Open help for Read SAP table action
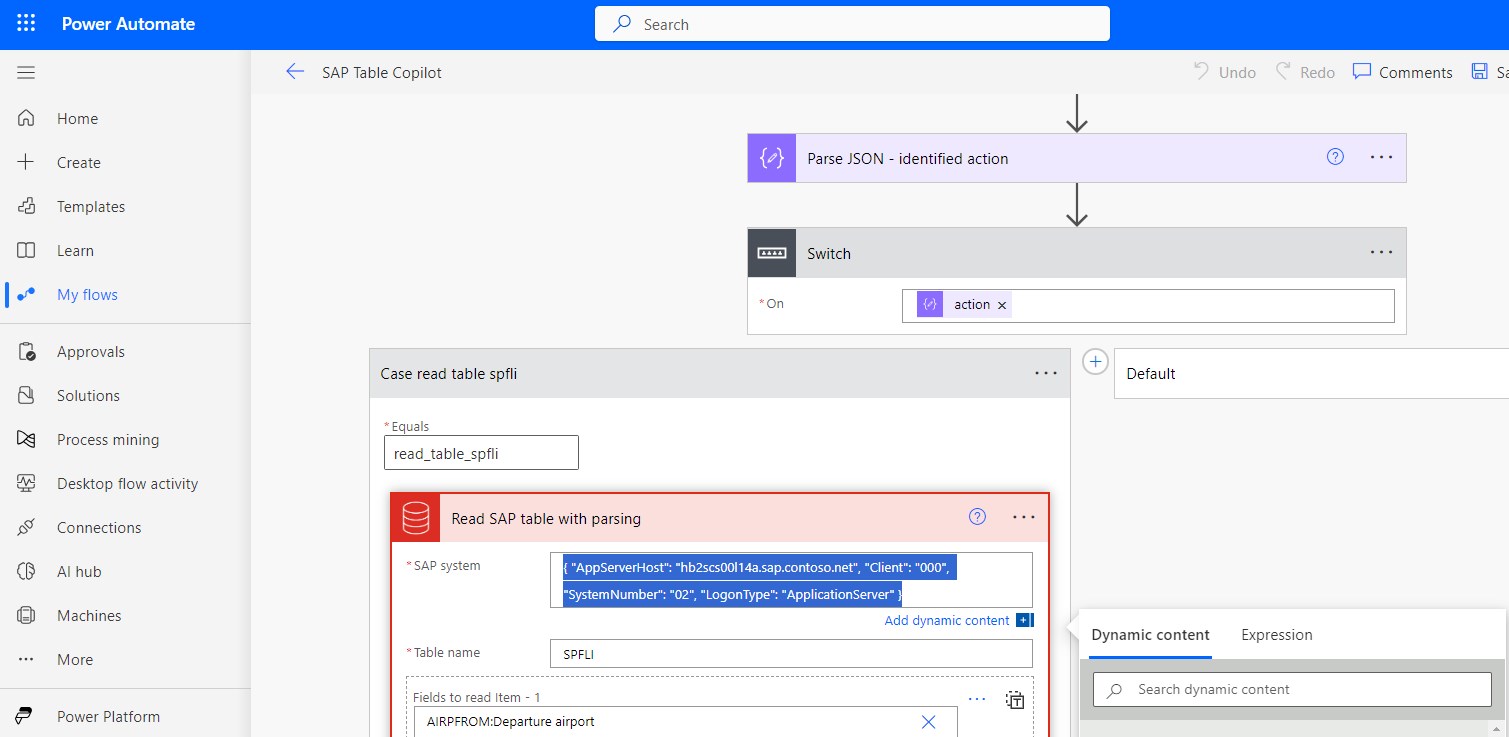Viewport: 1509px width, 737px height. click(978, 517)
